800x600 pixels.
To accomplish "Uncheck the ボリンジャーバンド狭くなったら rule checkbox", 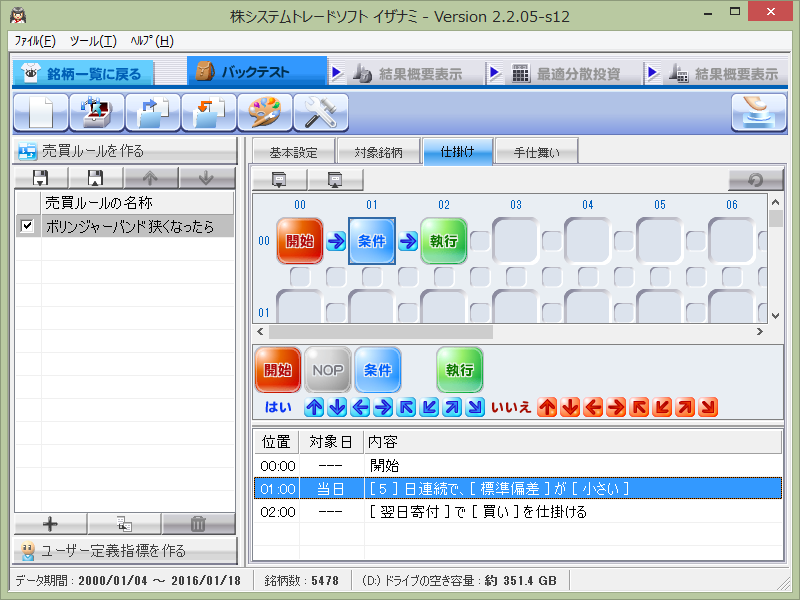I will coord(27,226).
